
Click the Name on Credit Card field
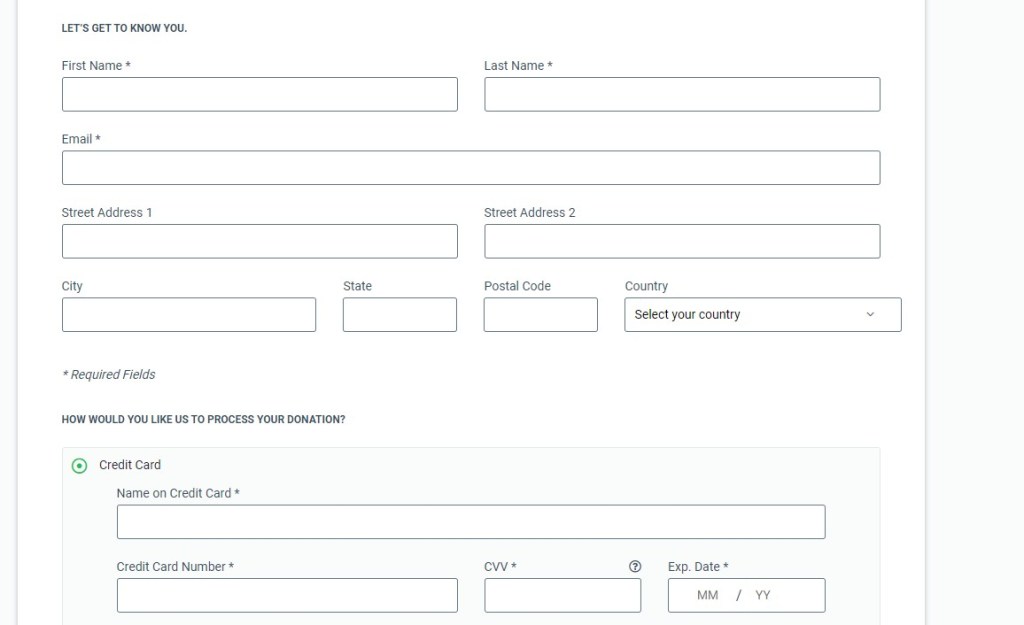(x=470, y=522)
